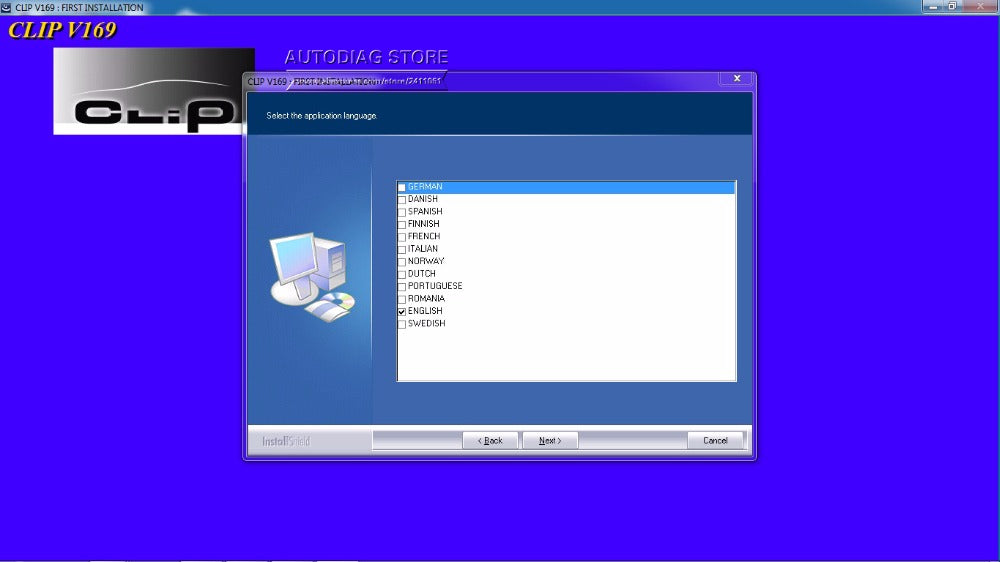Check the PORTUGUESE checkbox
The height and width of the screenshot is (562, 1000).
[x=402, y=286]
